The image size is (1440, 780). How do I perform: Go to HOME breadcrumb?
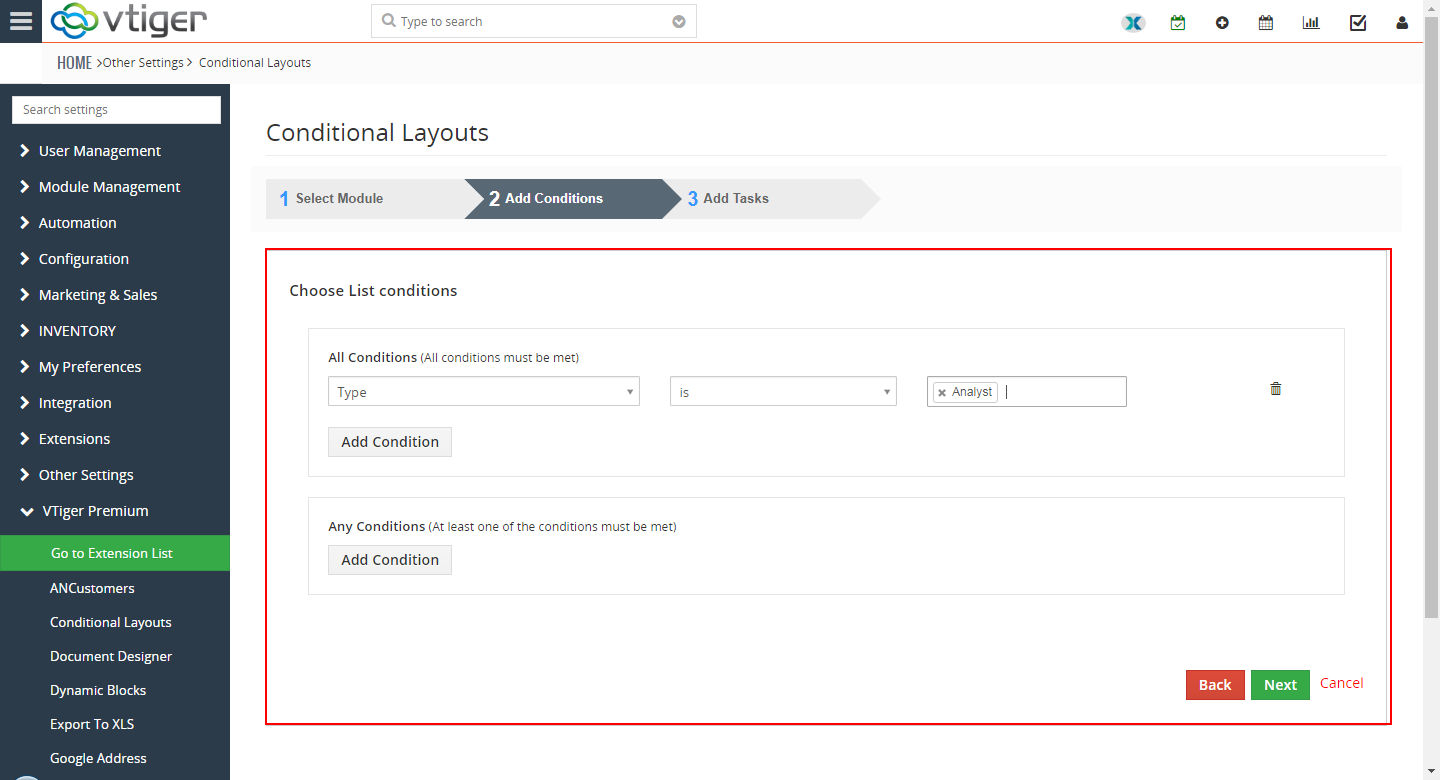tap(74, 62)
